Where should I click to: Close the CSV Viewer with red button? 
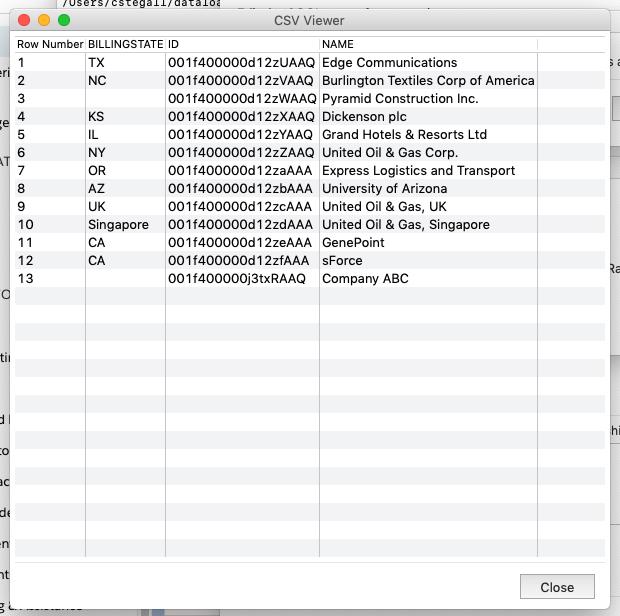click(x=24, y=20)
